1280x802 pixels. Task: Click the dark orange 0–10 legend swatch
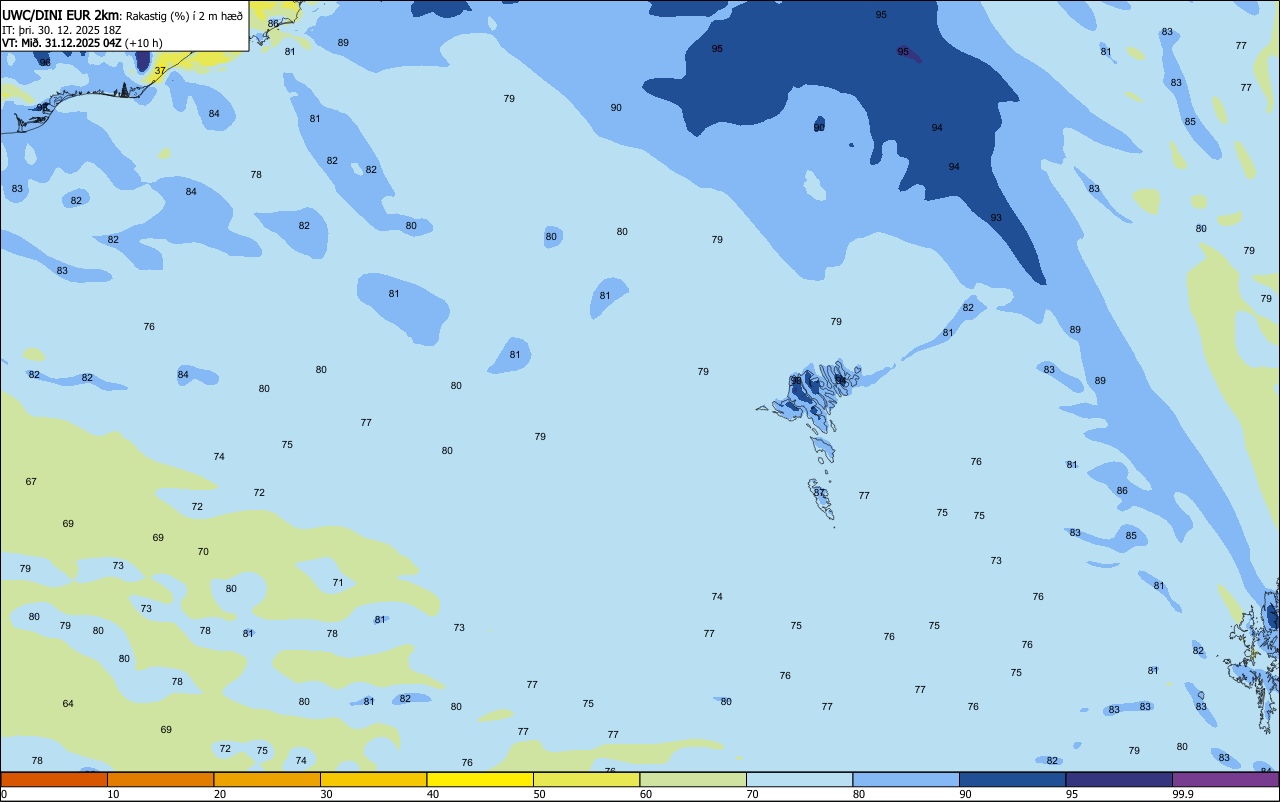[54, 779]
